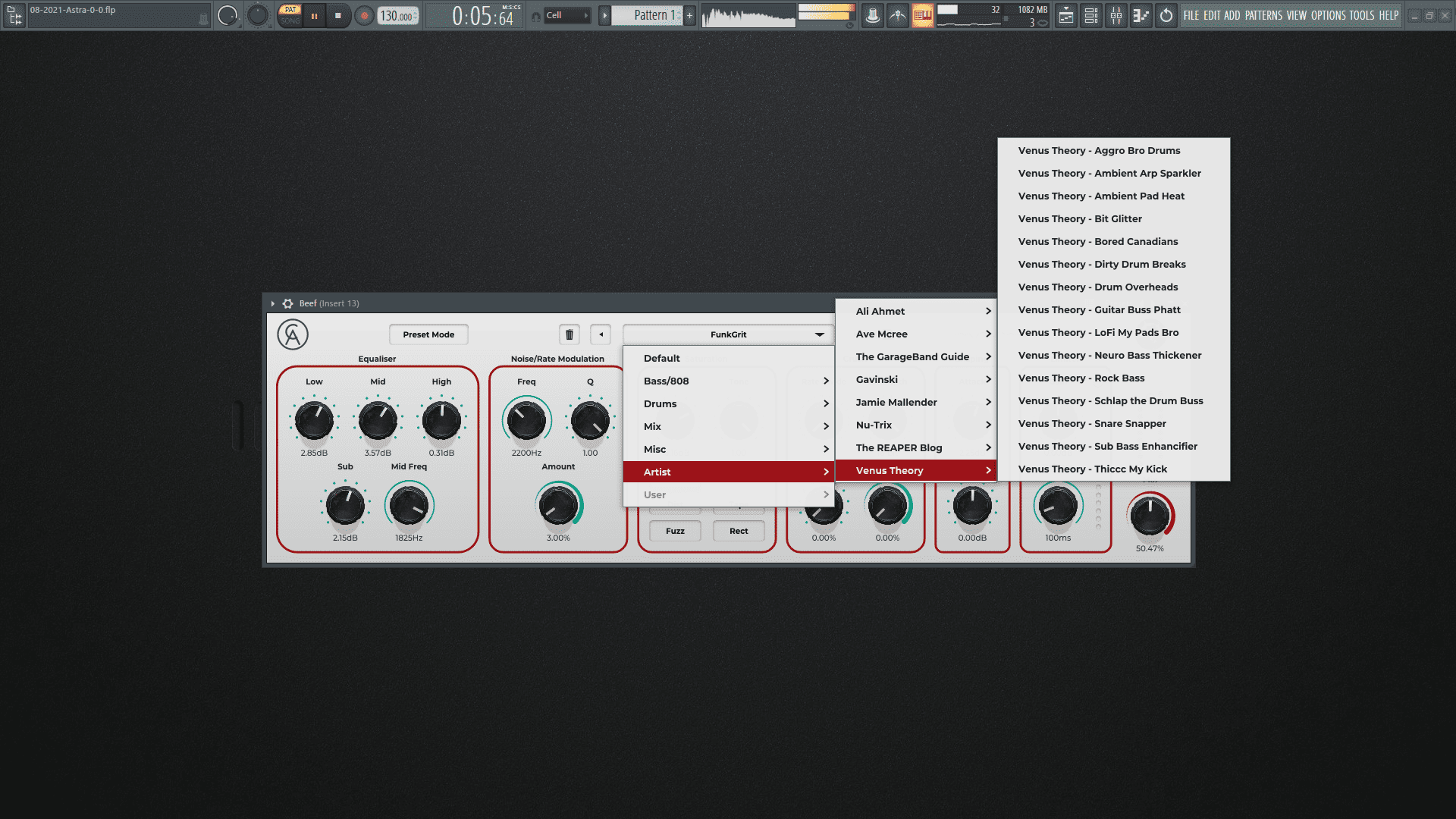
Task: Open the Pattern 1 selector
Action: 647,15
